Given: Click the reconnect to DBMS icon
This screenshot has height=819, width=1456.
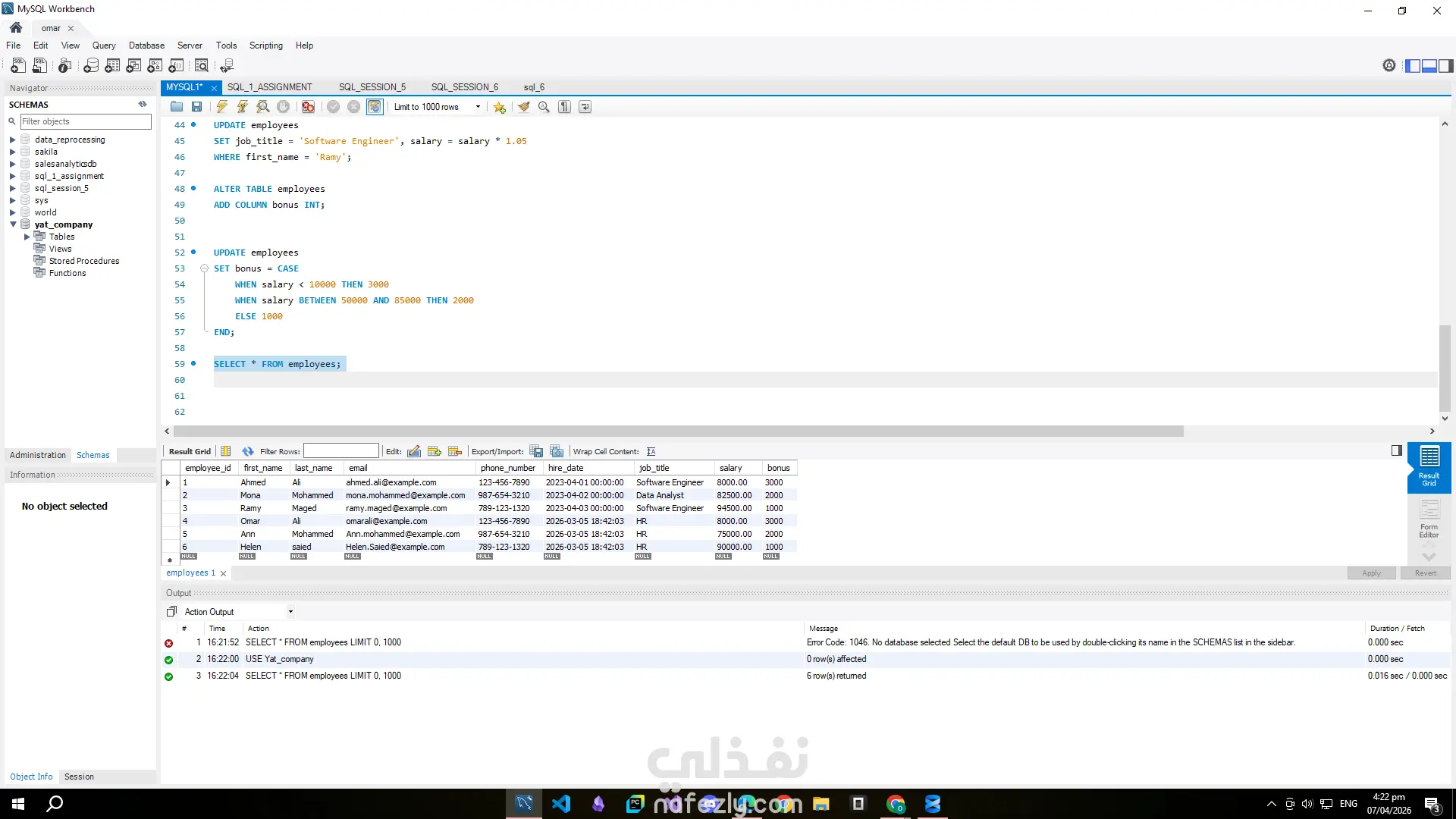Looking at the screenshot, I should click(x=227, y=66).
